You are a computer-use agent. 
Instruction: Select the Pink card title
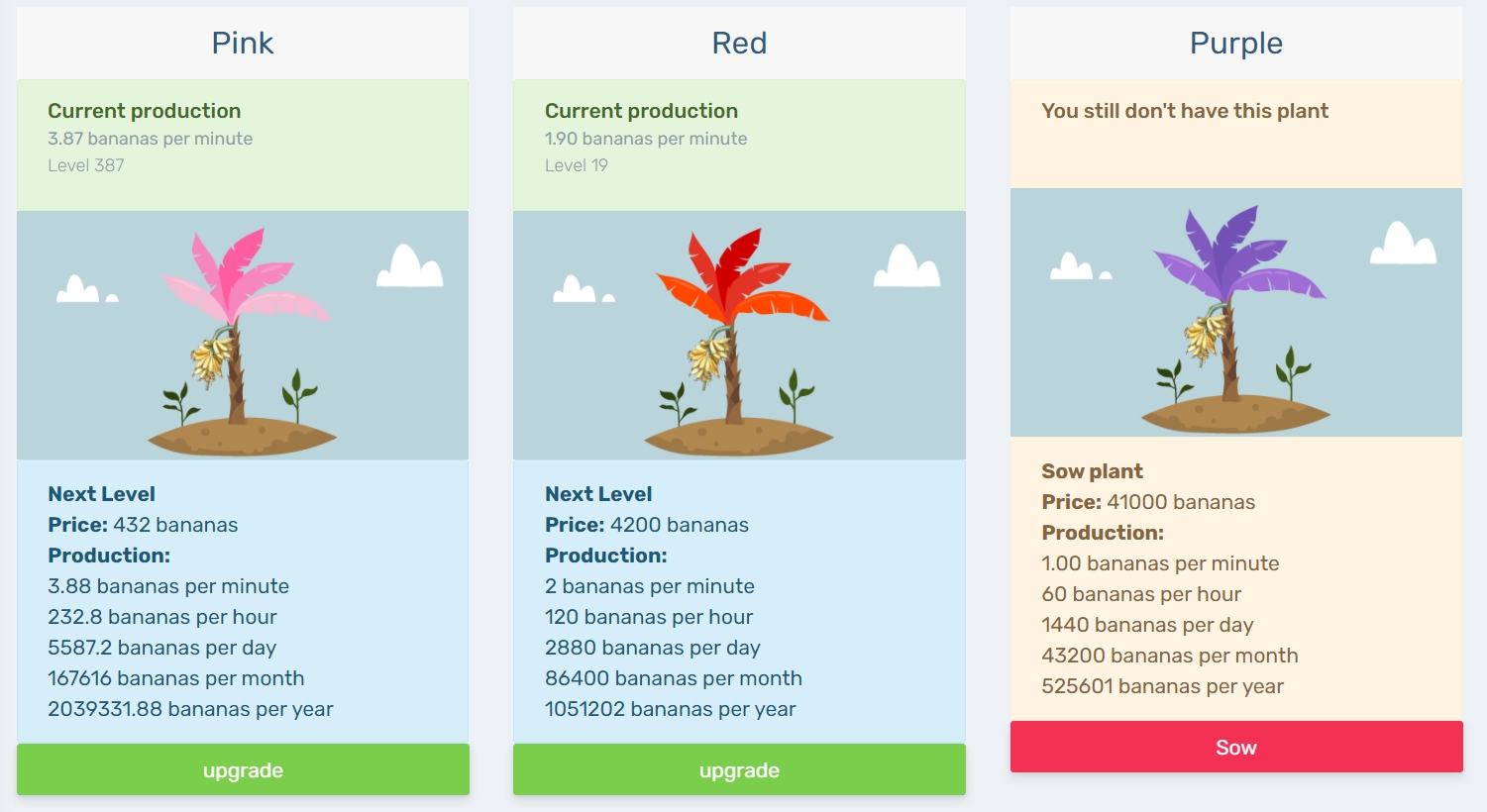coord(243,44)
